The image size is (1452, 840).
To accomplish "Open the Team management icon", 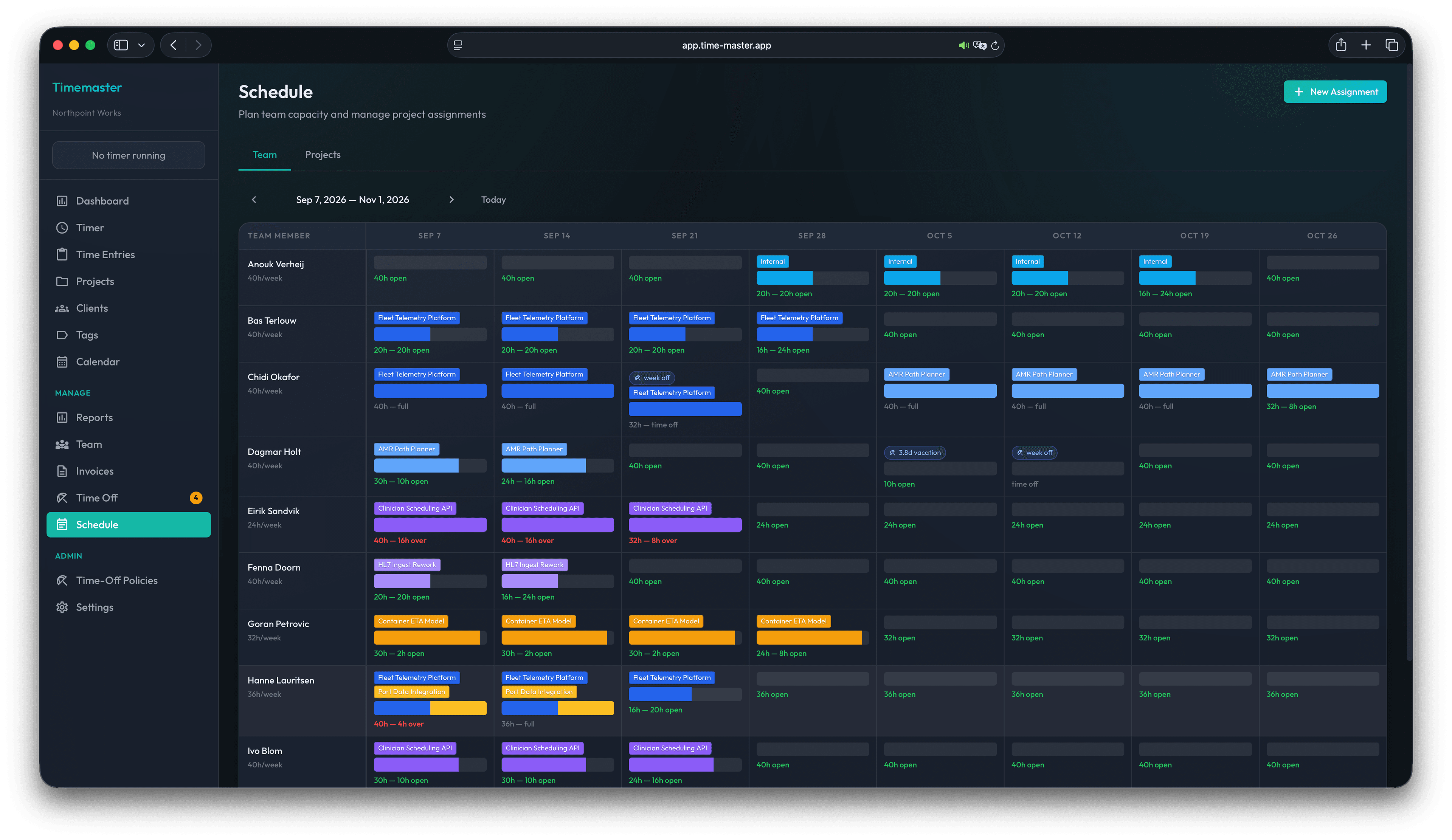I will point(62,444).
